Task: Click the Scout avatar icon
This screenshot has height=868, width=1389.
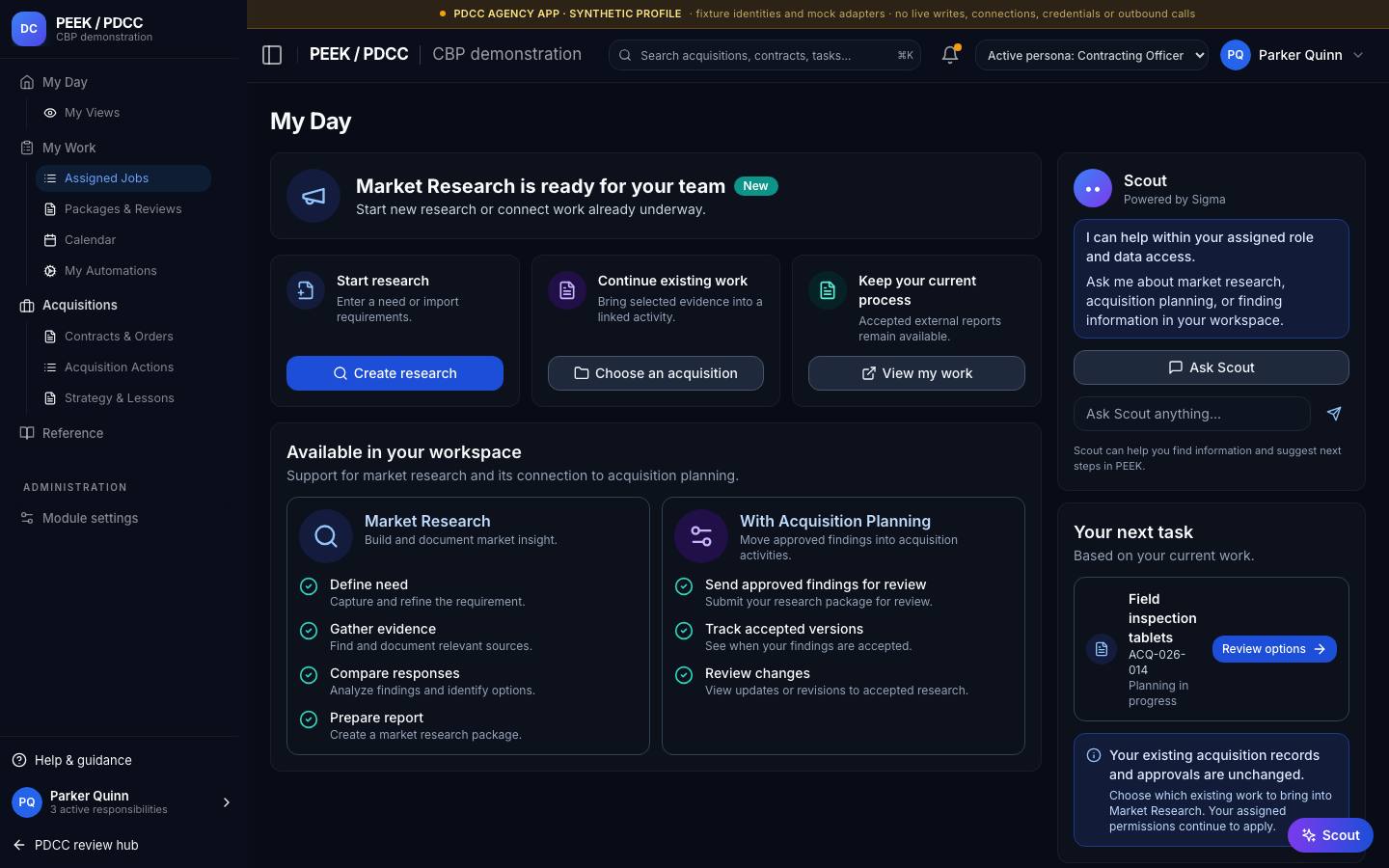Action: (1093, 188)
